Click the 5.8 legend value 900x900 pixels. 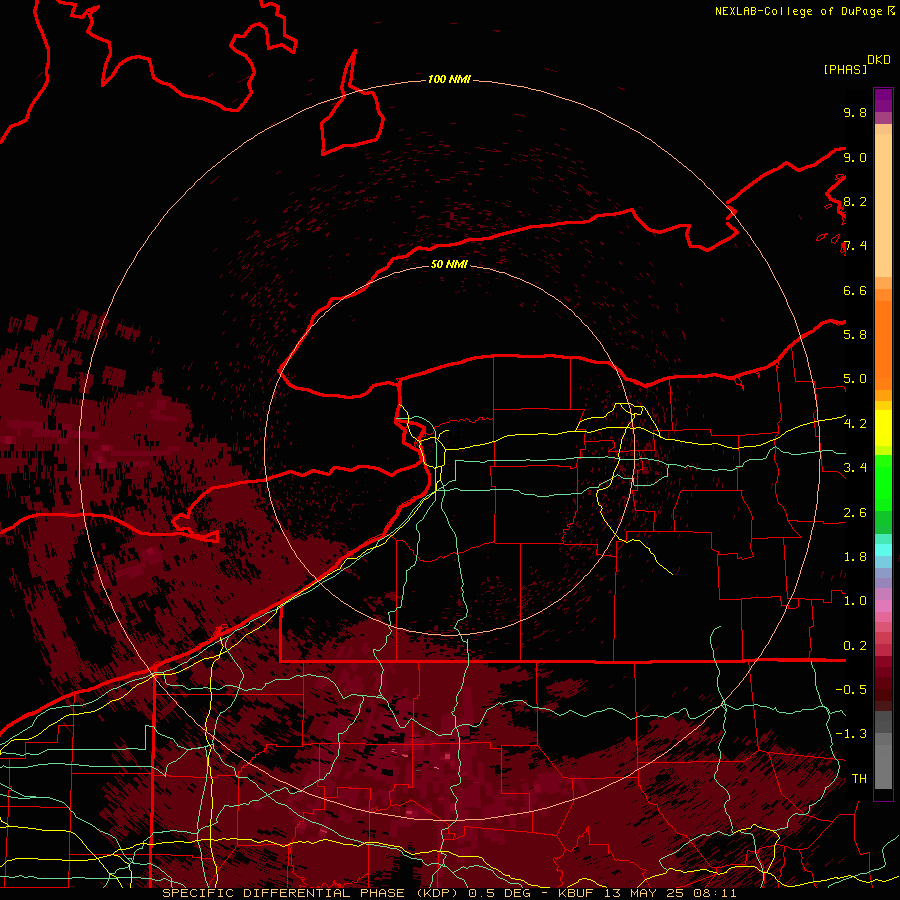point(855,335)
